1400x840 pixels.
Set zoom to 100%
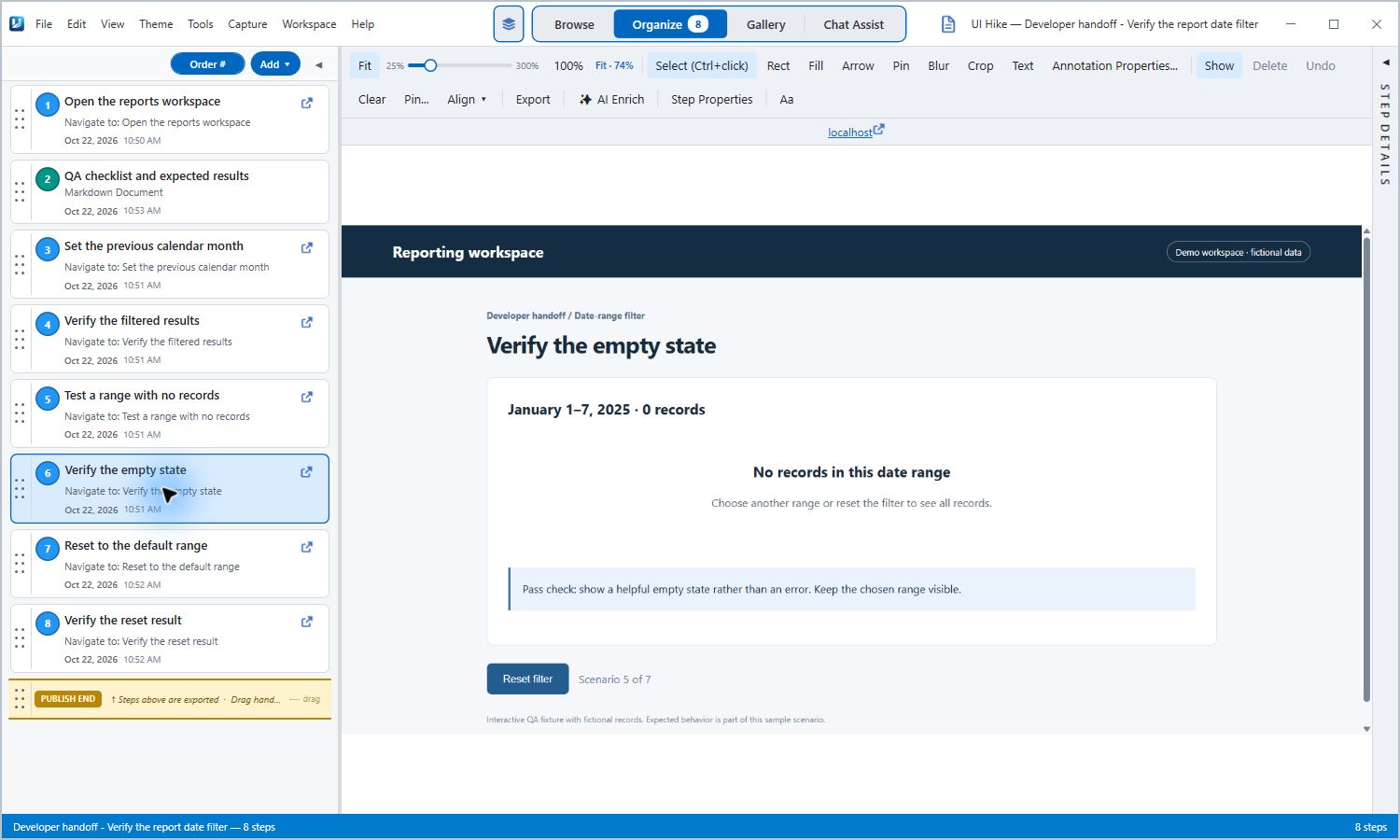point(568,65)
